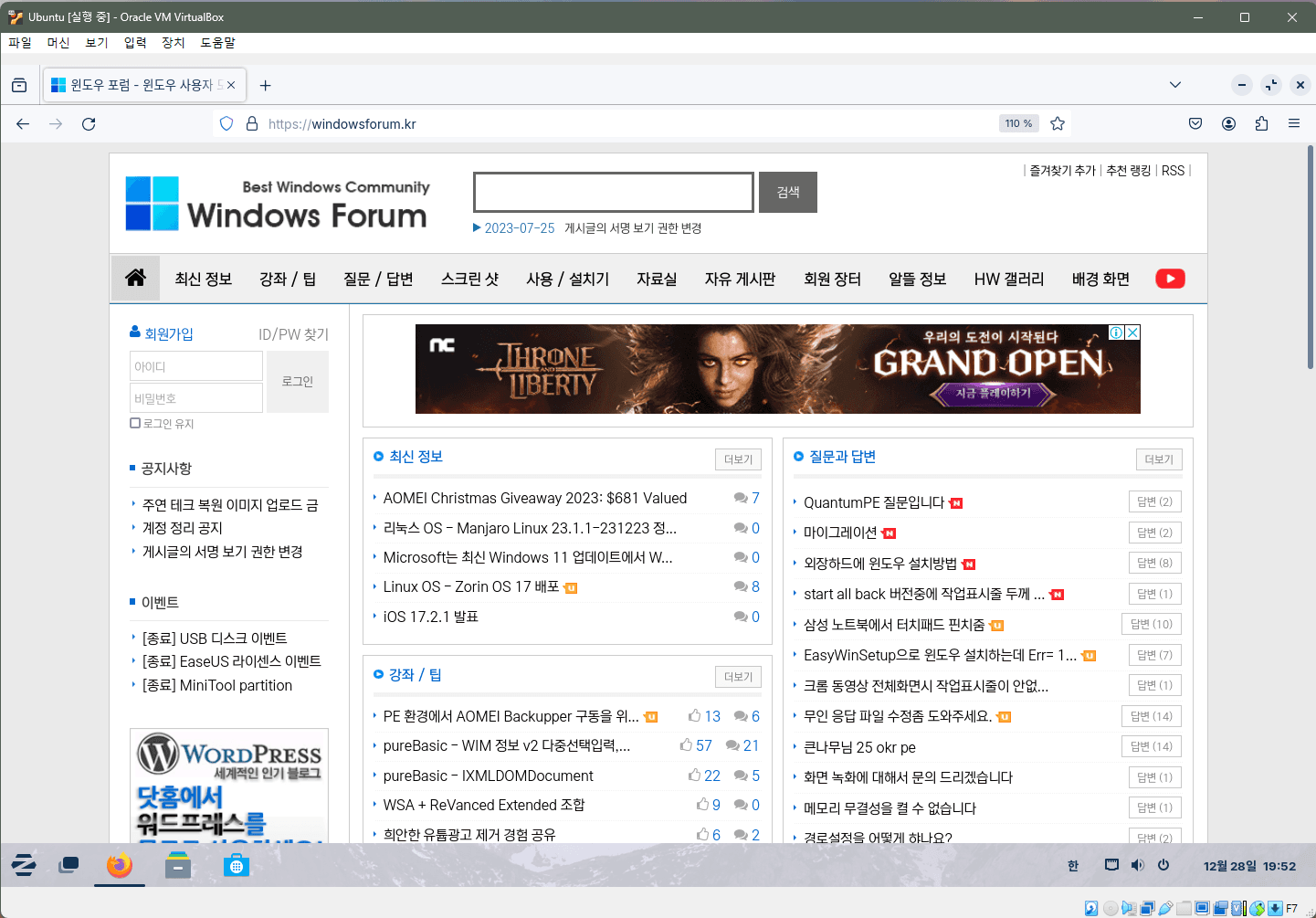This screenshot has height=918, width=1316.
Task: Open the Software store icon in the taskbar
Action: coord(237,865)
